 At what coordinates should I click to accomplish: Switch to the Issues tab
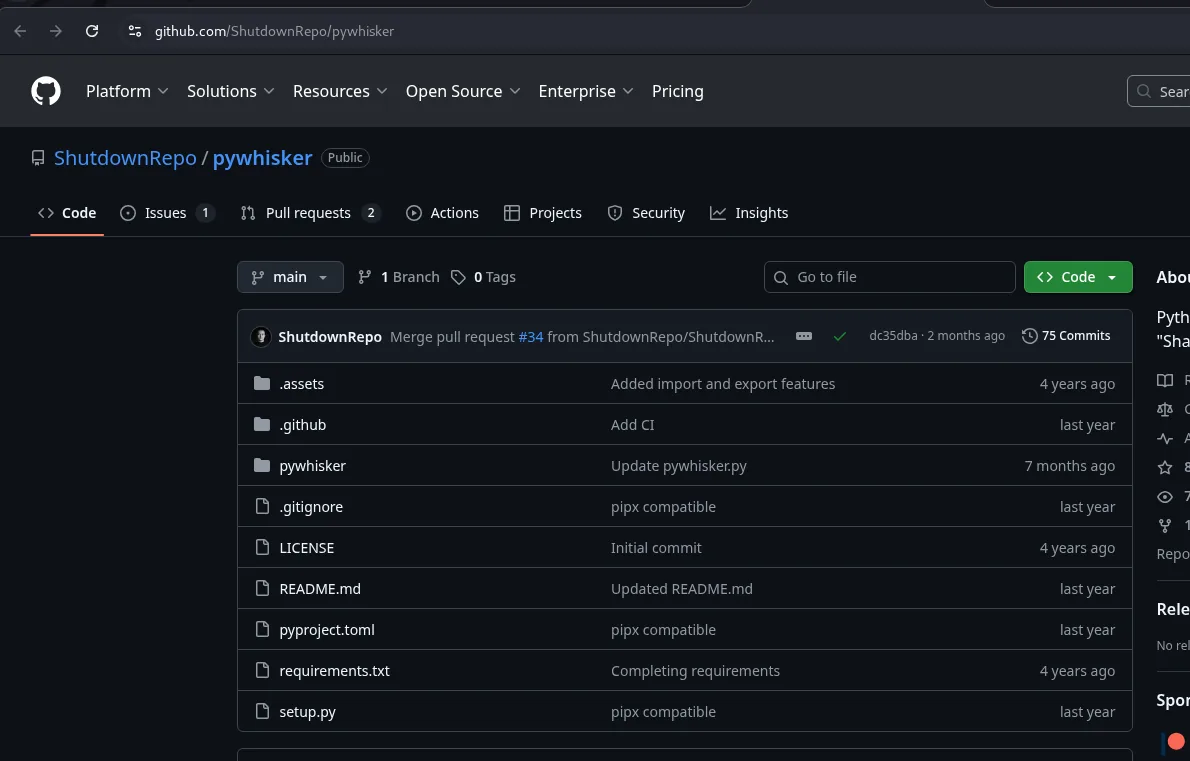(x=167, y=213)
